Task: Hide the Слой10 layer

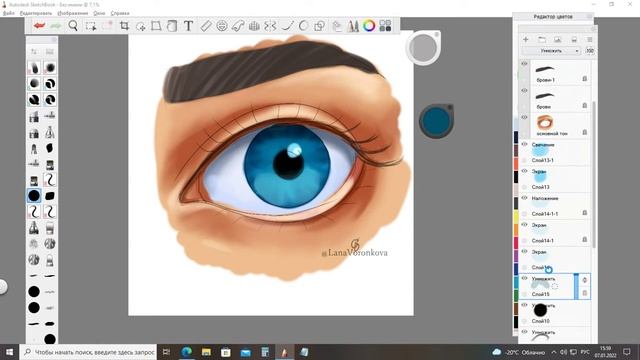Action: click(x=524, y=305)
